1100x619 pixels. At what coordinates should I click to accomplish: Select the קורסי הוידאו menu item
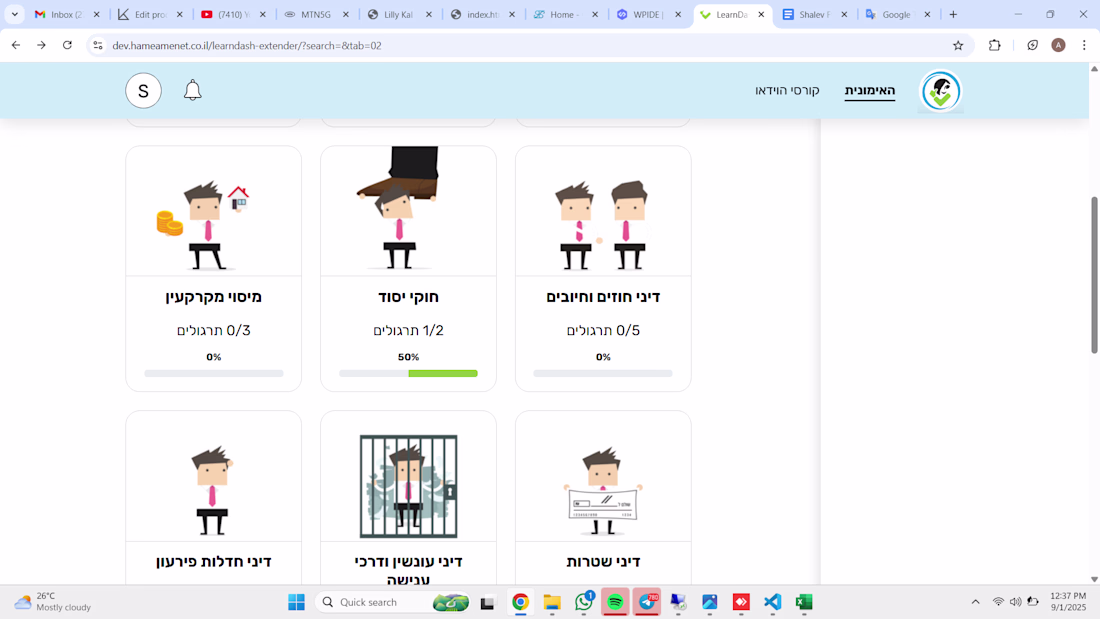[787, 91]
